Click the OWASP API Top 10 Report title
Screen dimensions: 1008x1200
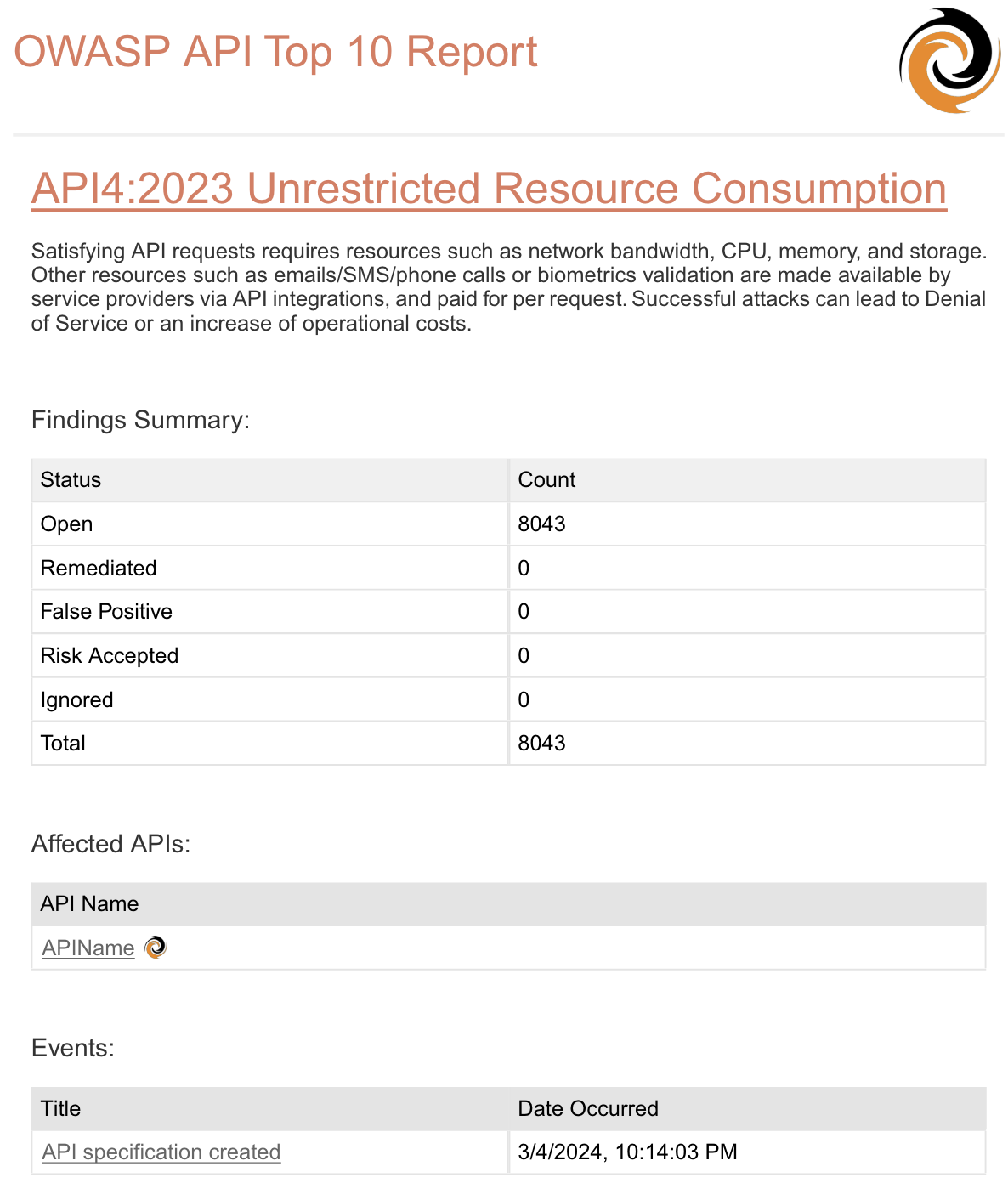point(276,52)
